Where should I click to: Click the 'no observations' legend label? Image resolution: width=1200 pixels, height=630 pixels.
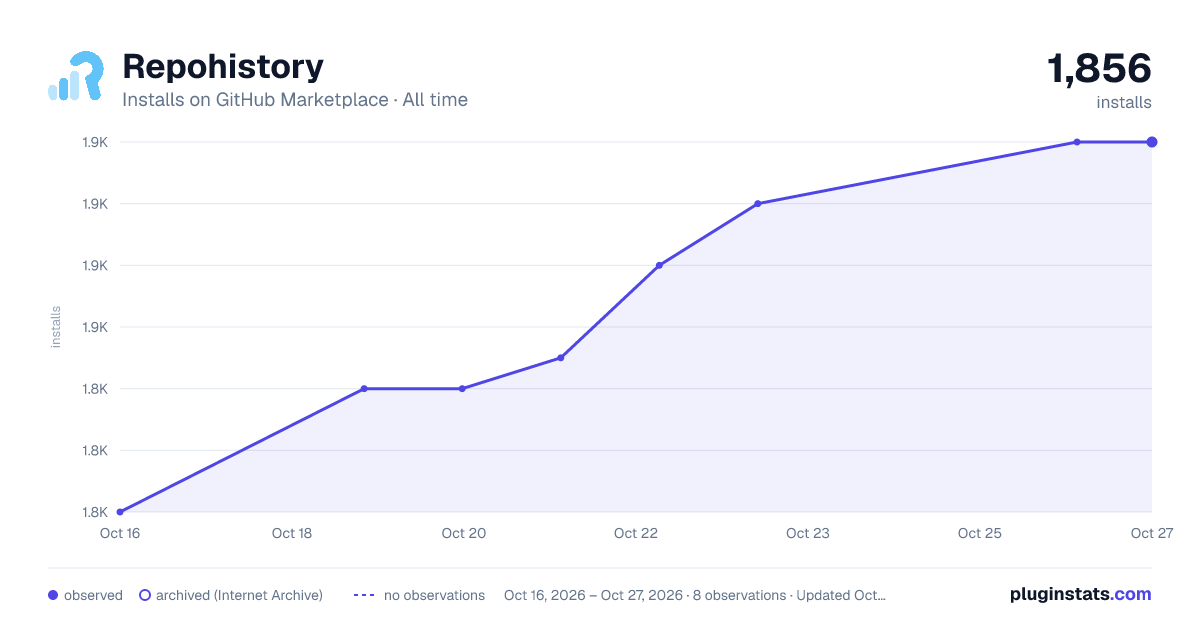(x=434, y=595)
